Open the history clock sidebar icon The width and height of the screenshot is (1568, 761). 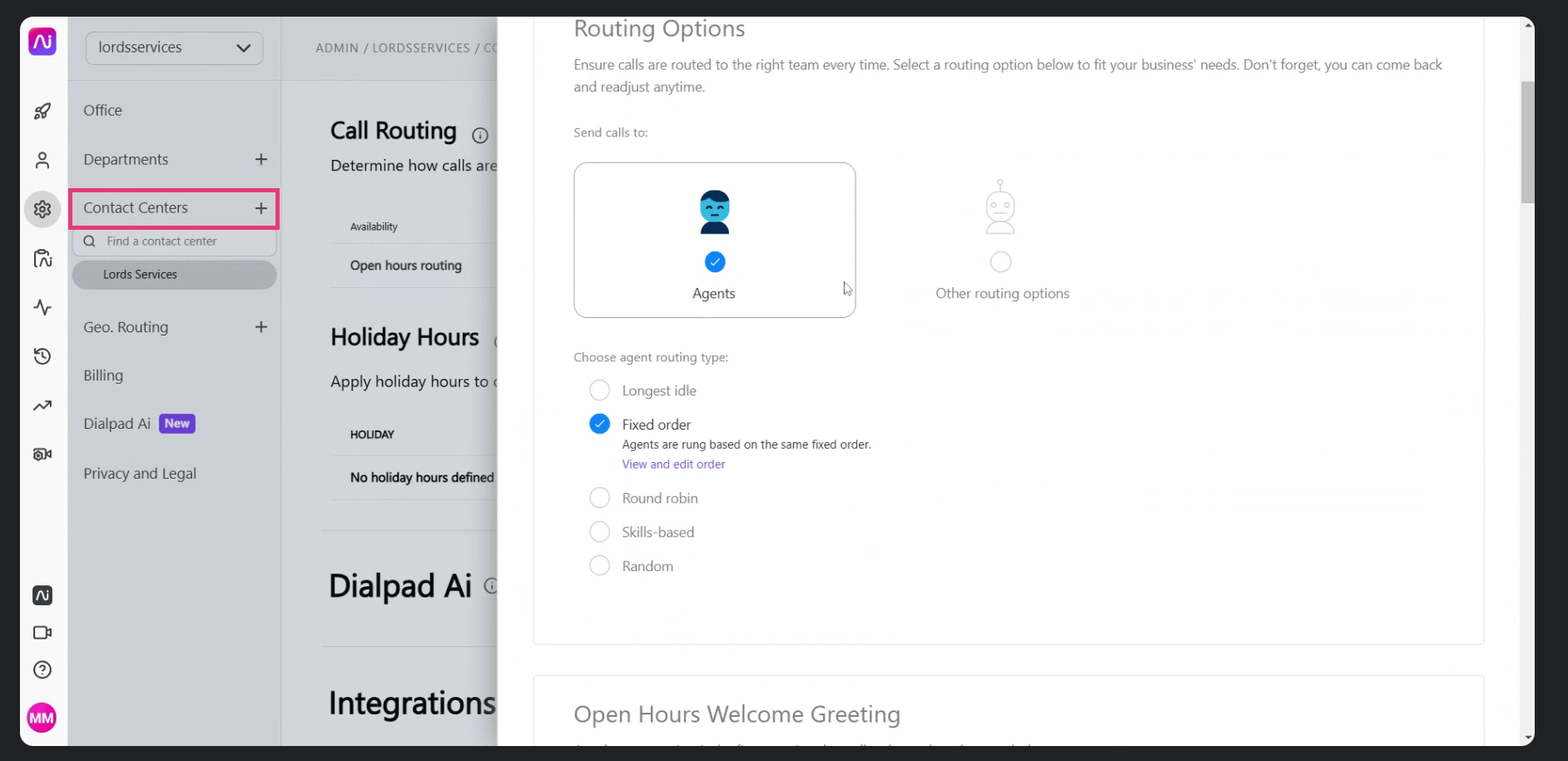42,356
